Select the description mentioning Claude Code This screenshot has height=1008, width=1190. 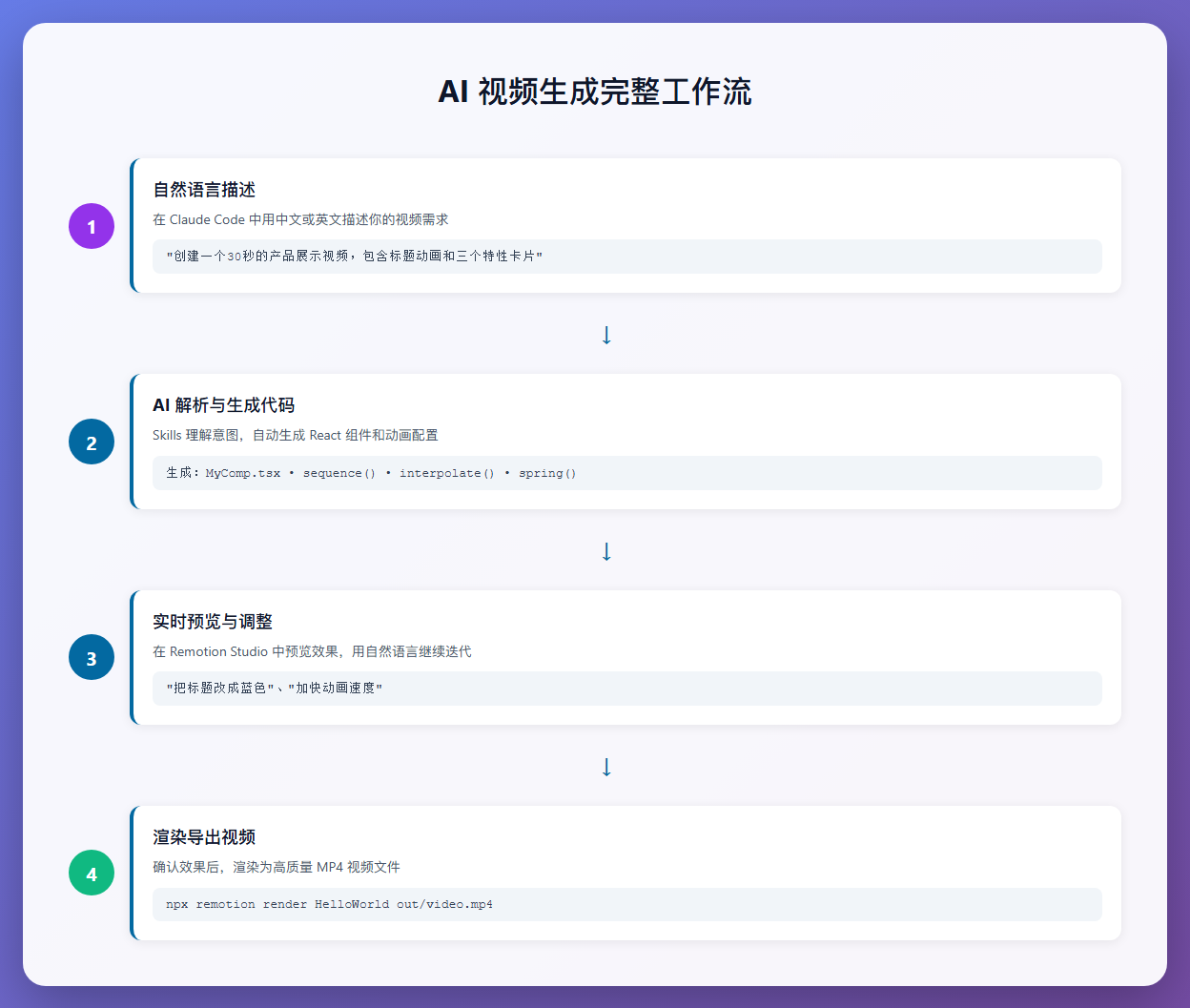300,219
